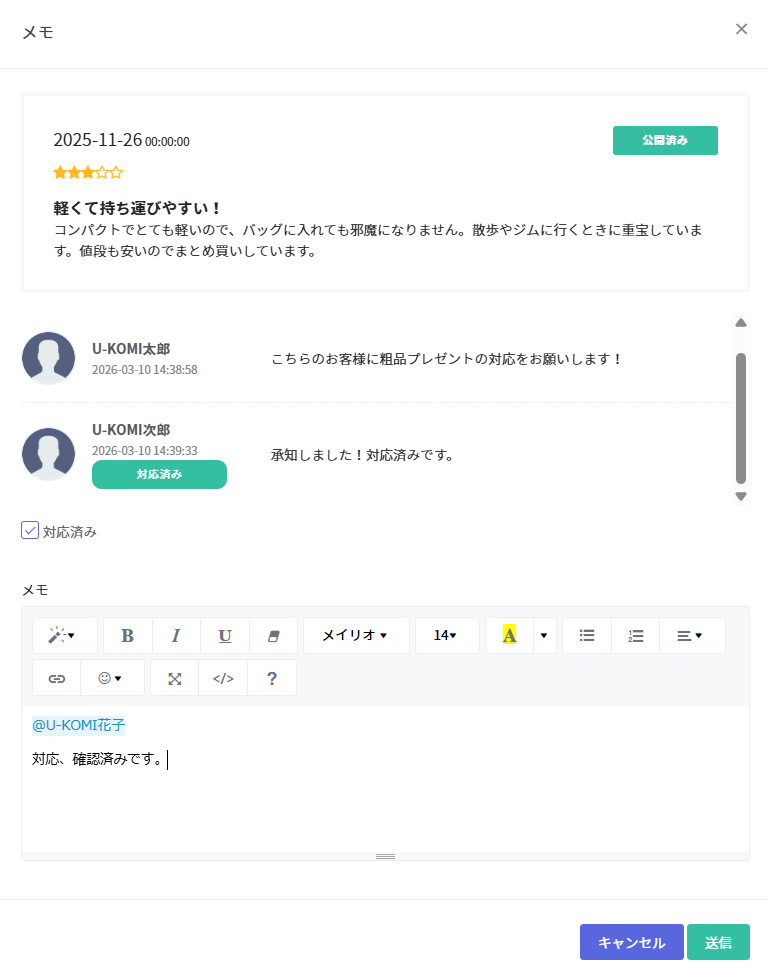This screenshot has width=768, height=979.
Task: Toggle italic text formatting
Action: (x=176, y=636)
